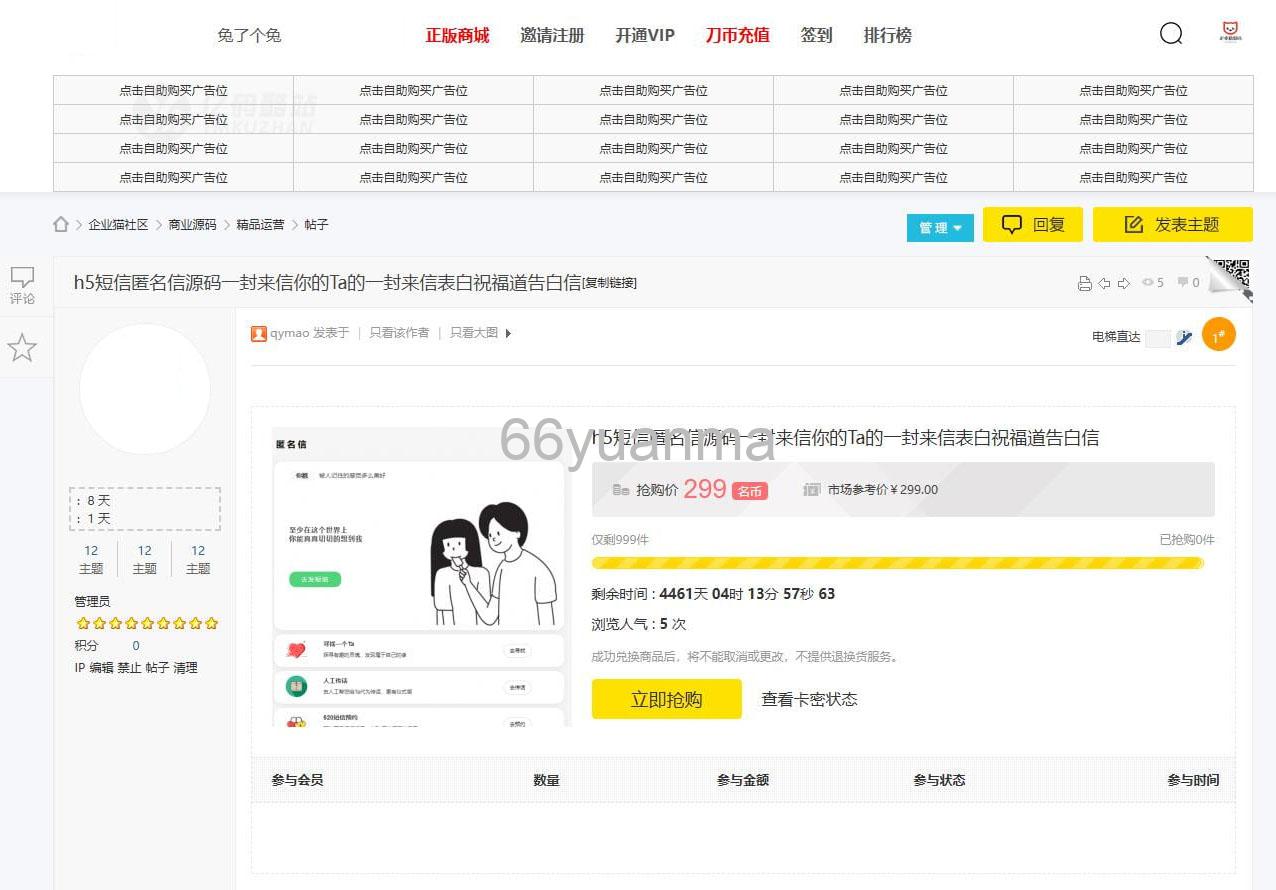The width and height of the screenshot is (1276, 890).
Task: Click the 只看大图 link
Action: [473, 333]
